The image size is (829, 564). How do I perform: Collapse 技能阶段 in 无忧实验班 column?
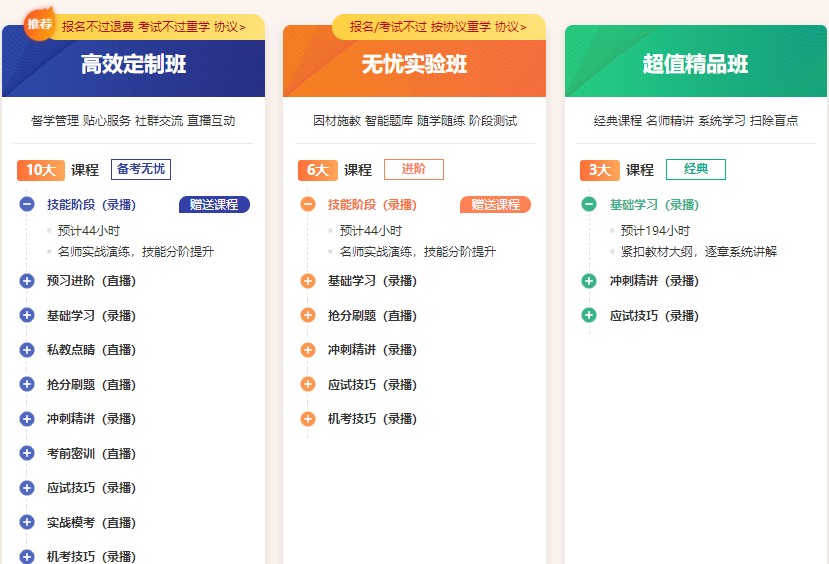pyautogui.click(x=308, y=204)
